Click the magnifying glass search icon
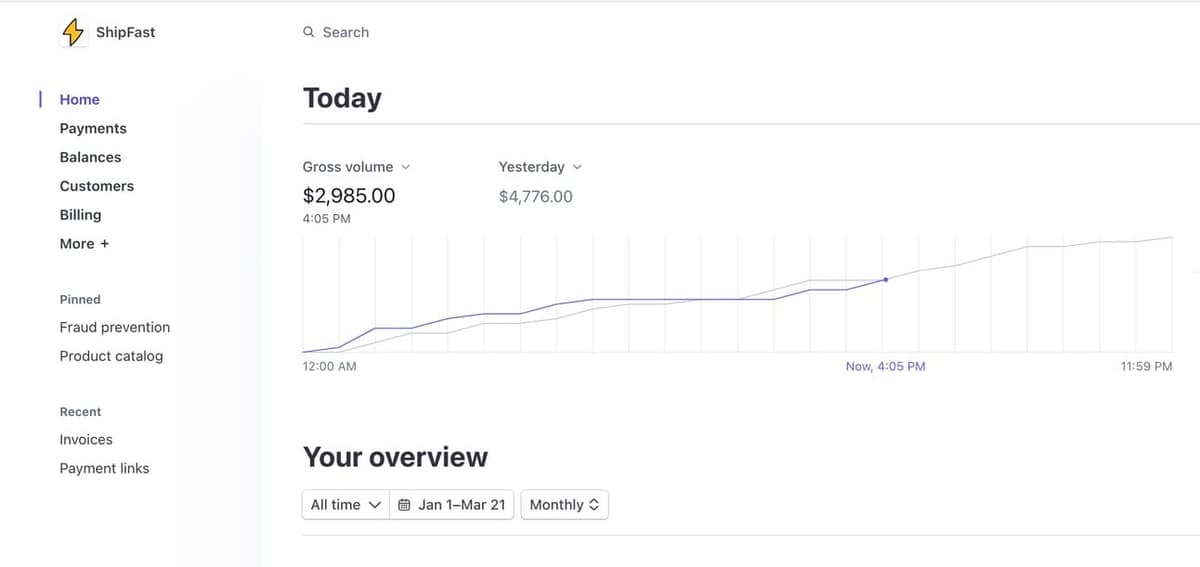This screenshot has width=1200, height=567. [x=309, y=32]
